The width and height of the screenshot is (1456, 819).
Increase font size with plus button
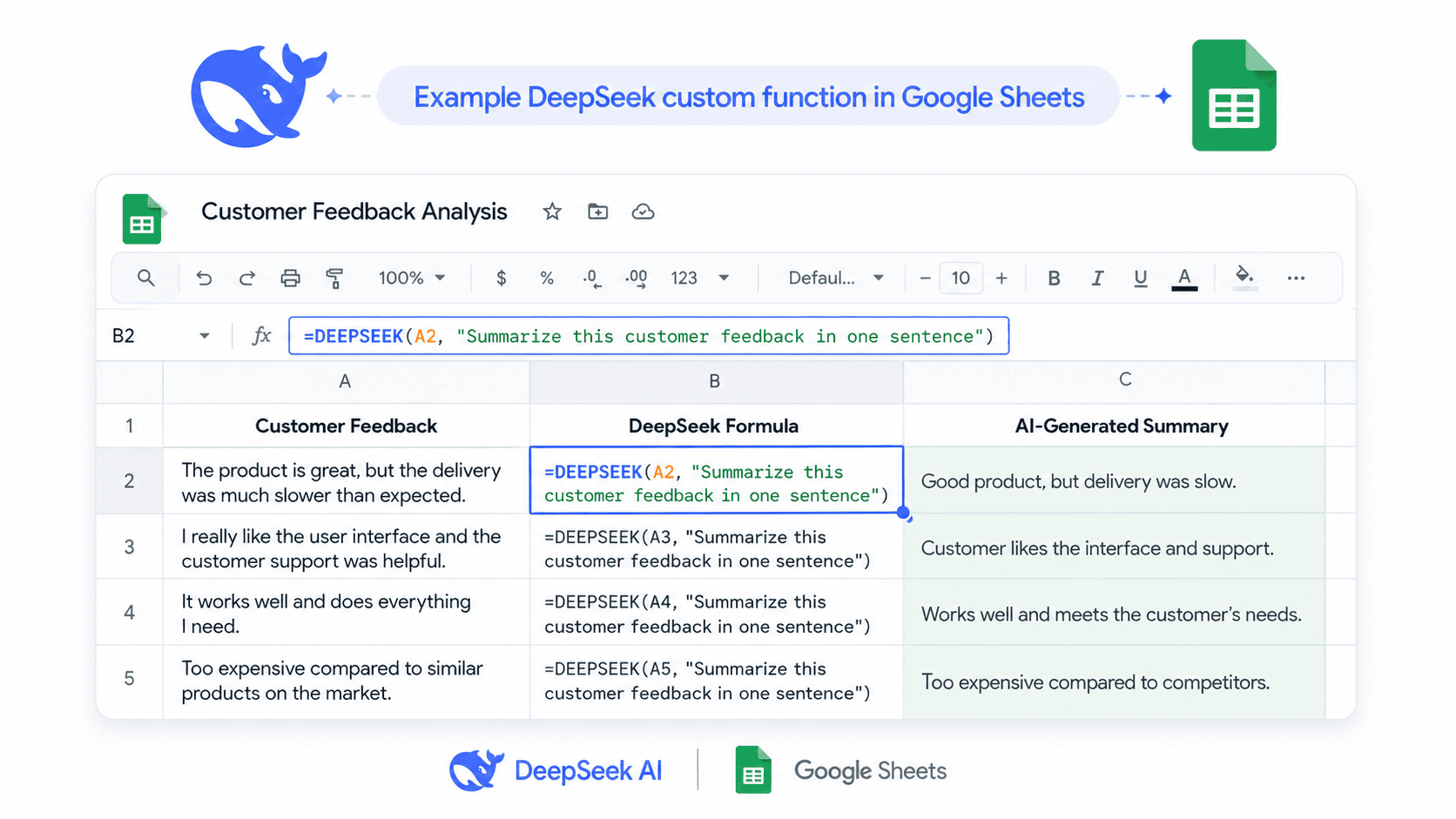pos(1001,278)
